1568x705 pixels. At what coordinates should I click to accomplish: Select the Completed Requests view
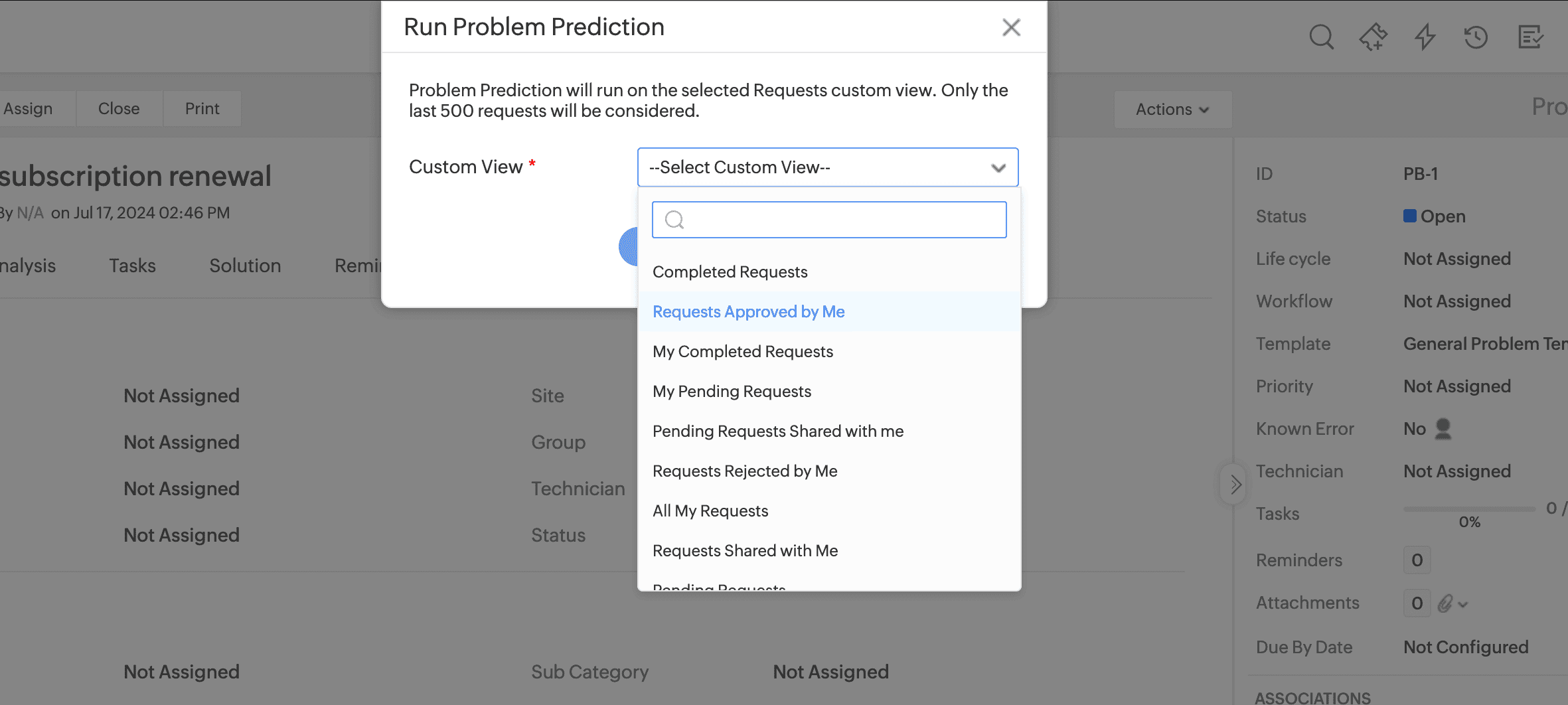(730, 271)
